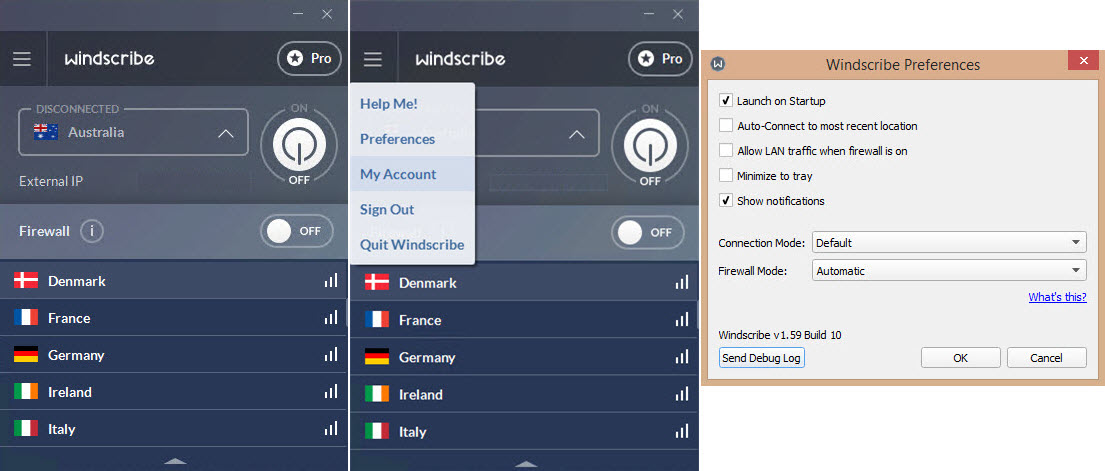
Task: Open Firewall Mode dropdown
Action: click(949, 271)
